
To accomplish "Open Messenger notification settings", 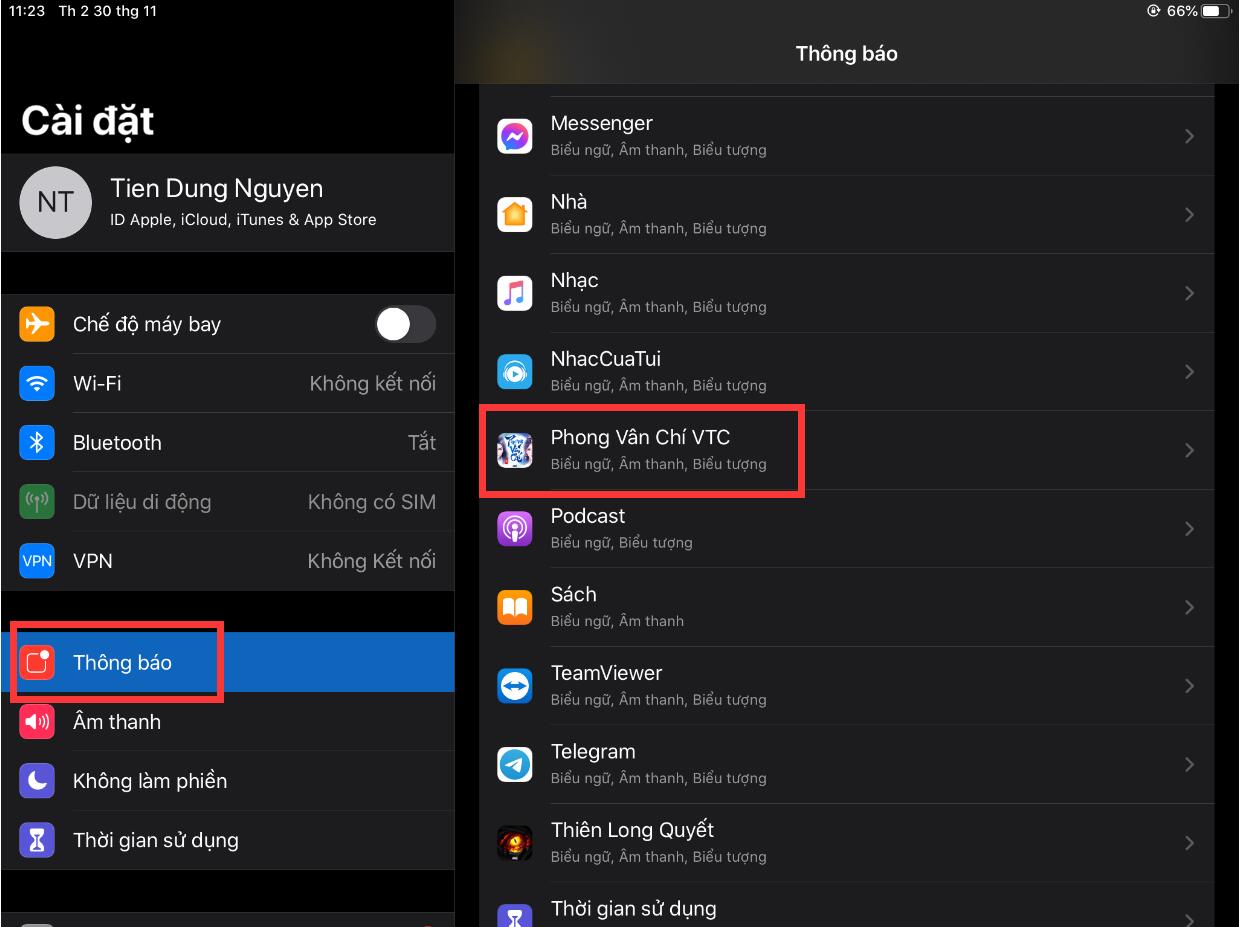I will pos(846,136).
